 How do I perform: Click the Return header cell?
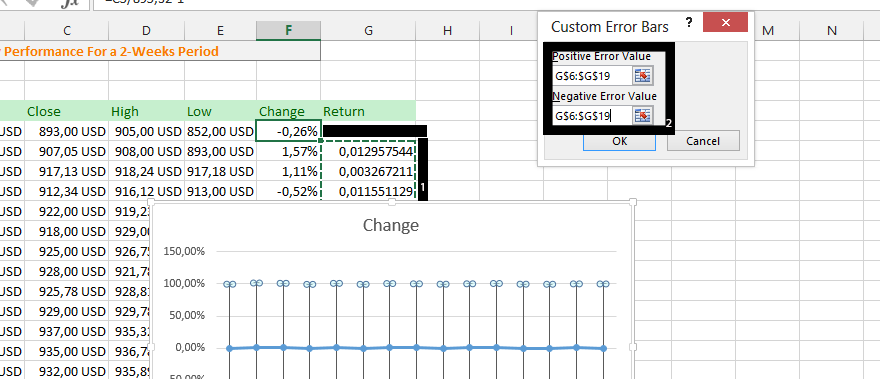click(x=368, y=111)
